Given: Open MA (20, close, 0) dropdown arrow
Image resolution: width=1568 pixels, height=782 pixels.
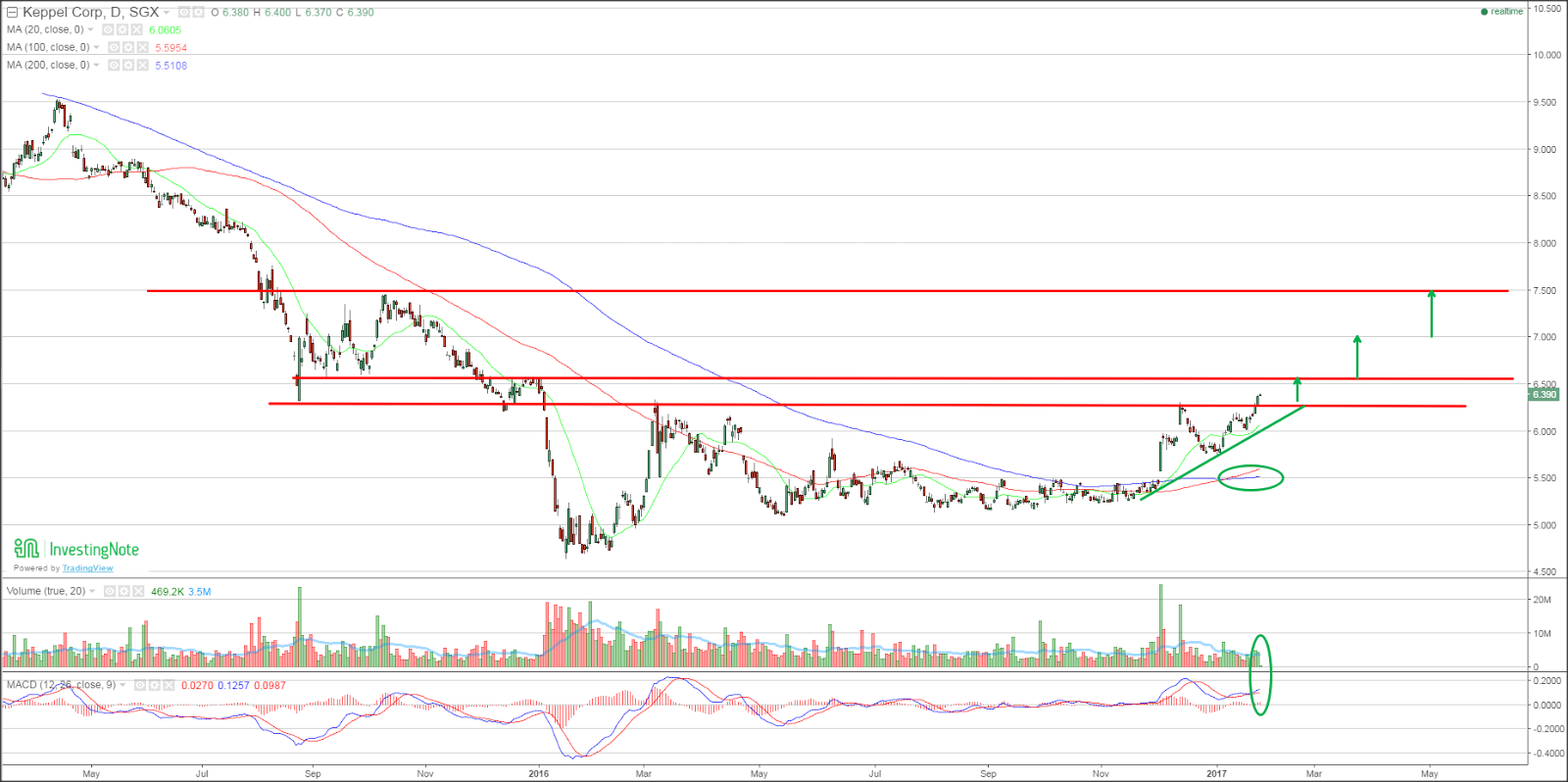Looking at the screenshot, I should tap(90, 29).
